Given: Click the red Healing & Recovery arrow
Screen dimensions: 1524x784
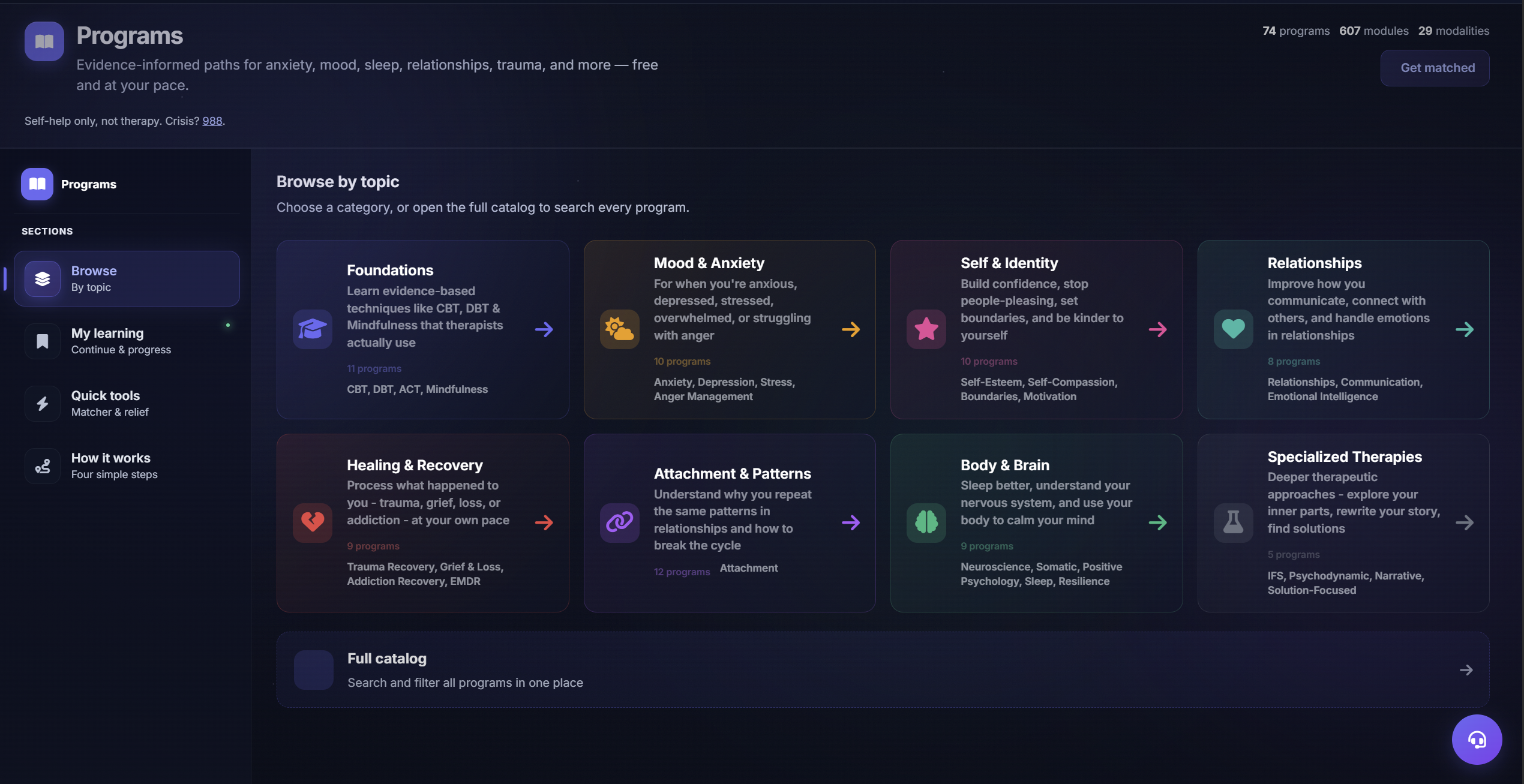Looking at the screenshot, I should tap(544, 522).
